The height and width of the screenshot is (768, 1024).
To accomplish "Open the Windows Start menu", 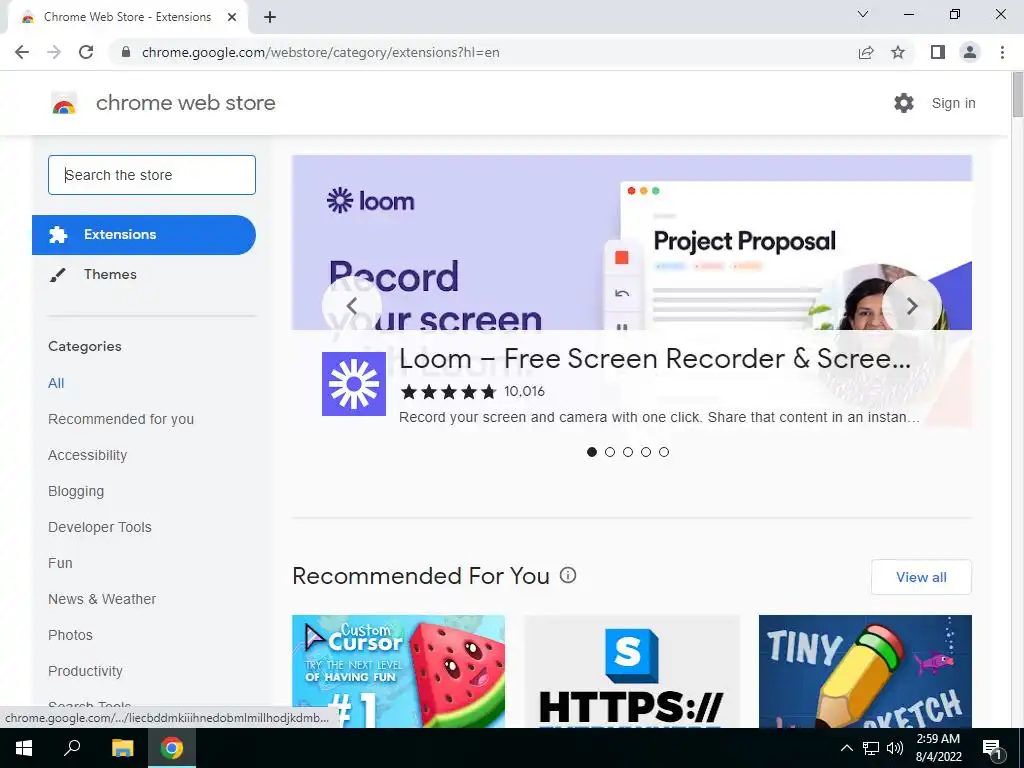I will 24,748.
